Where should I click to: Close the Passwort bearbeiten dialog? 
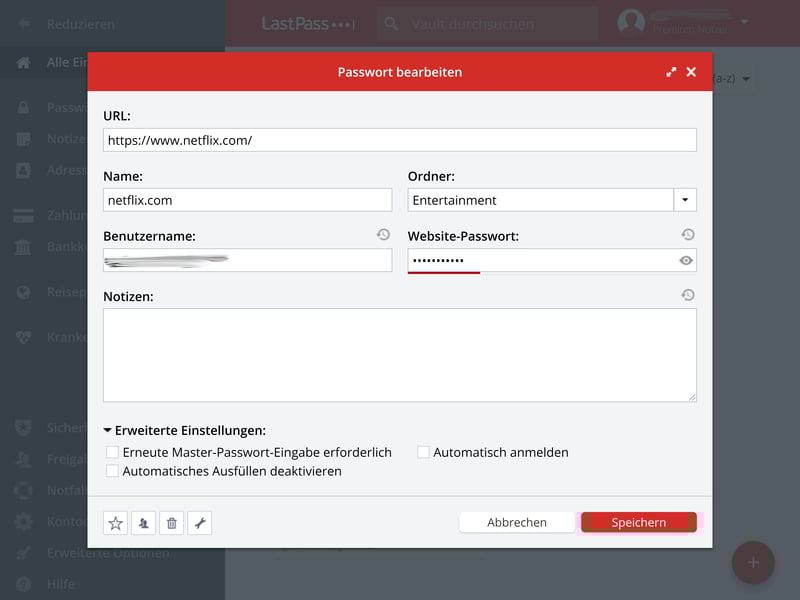(691, 72)
